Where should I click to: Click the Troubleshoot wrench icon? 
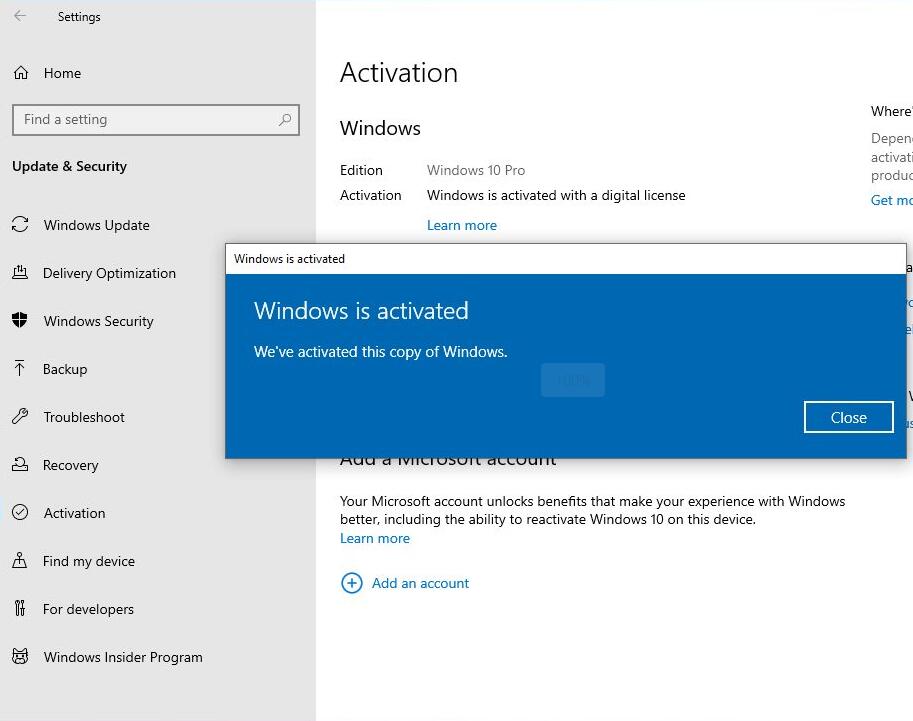pos(20,416)
